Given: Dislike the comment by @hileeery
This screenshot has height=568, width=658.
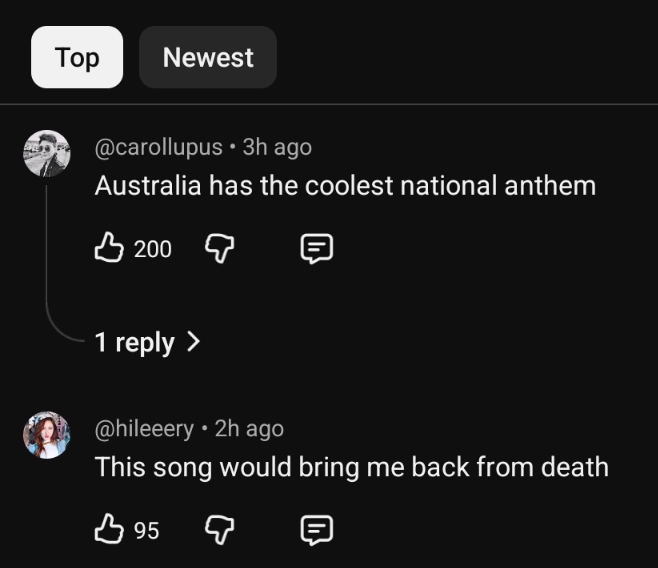Looking at the screenshot, I should coord(218,530).
